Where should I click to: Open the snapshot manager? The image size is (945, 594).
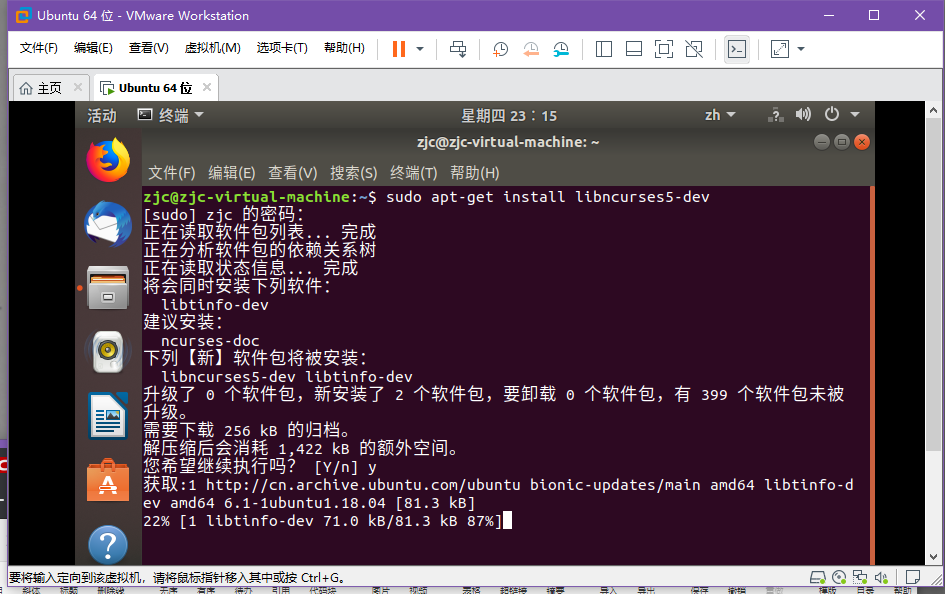561,49
